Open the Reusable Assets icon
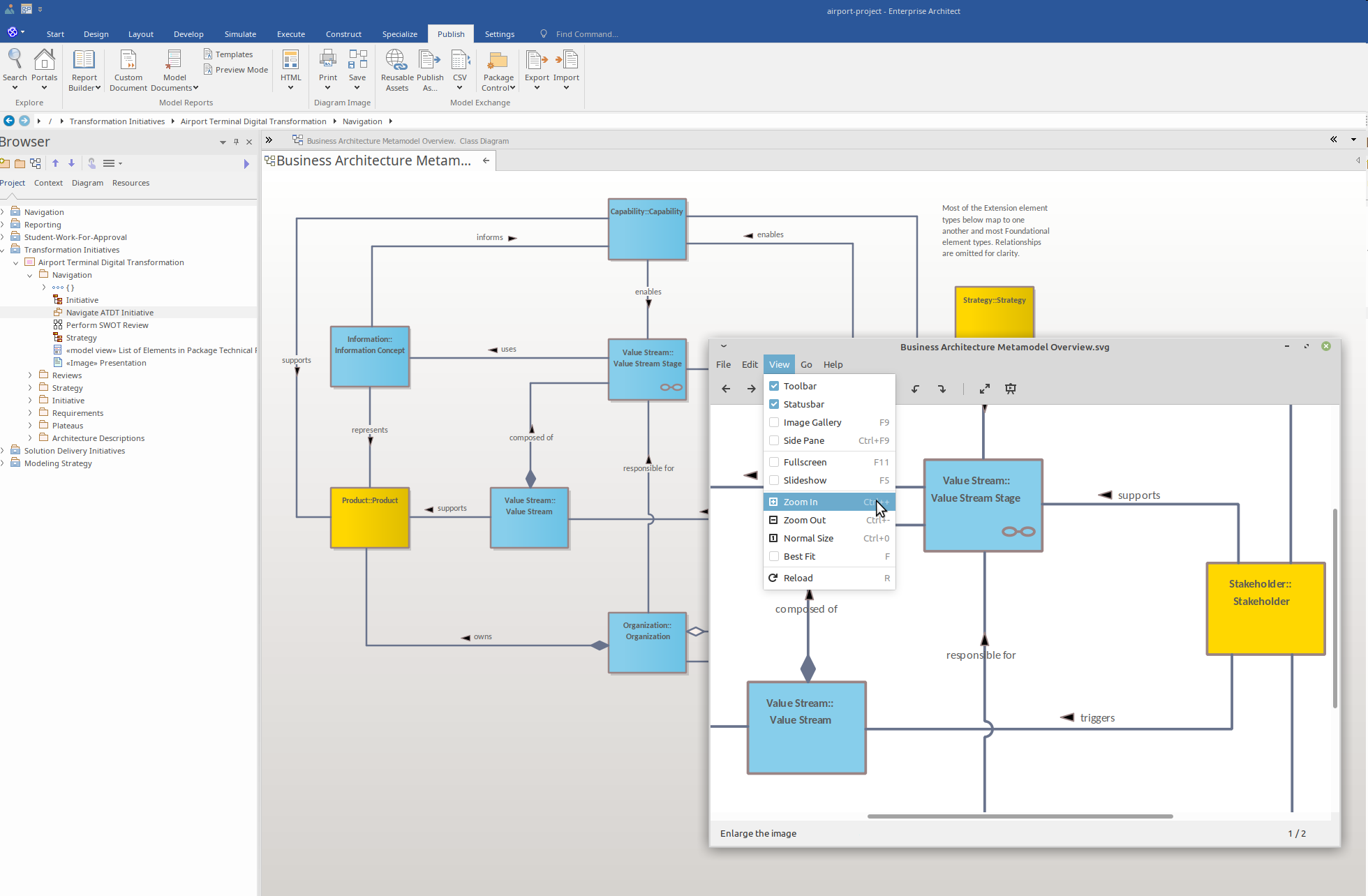The image size is (1368, 896). (x=396, y=70)
